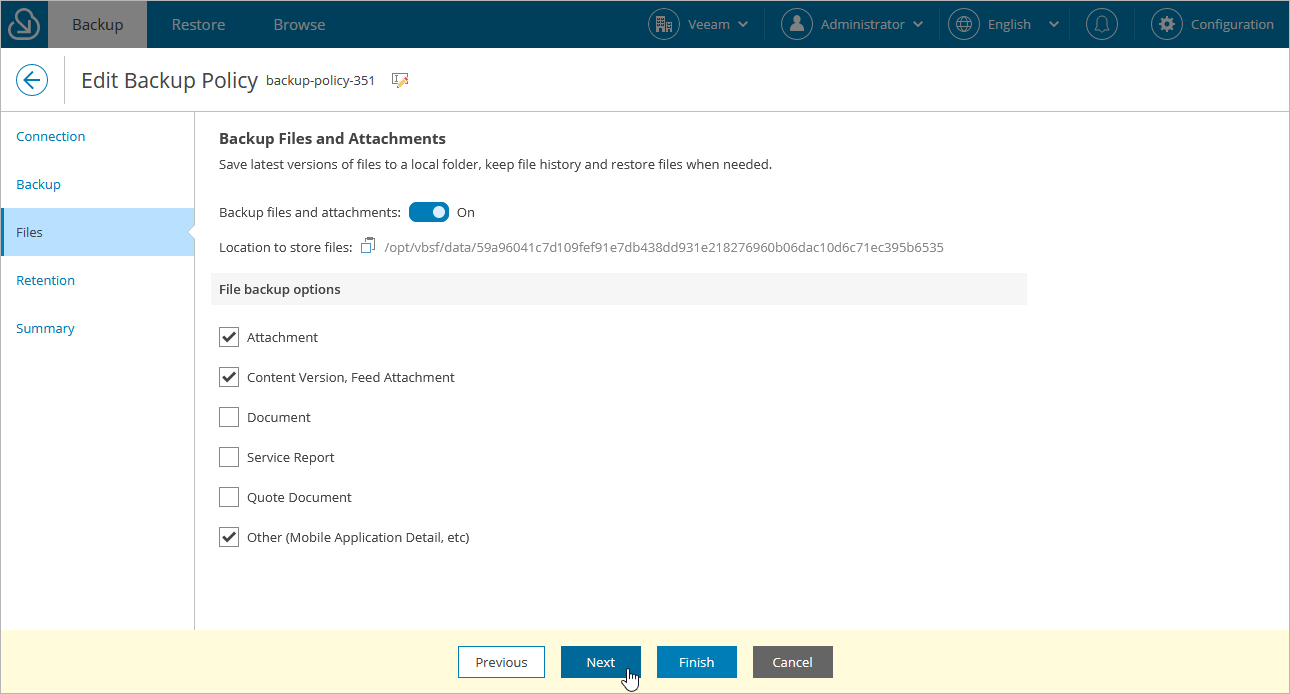
Task: Uncheck Other (Mobile Application Detail, etc) checkbox
Action: click(x=229, y=537)
